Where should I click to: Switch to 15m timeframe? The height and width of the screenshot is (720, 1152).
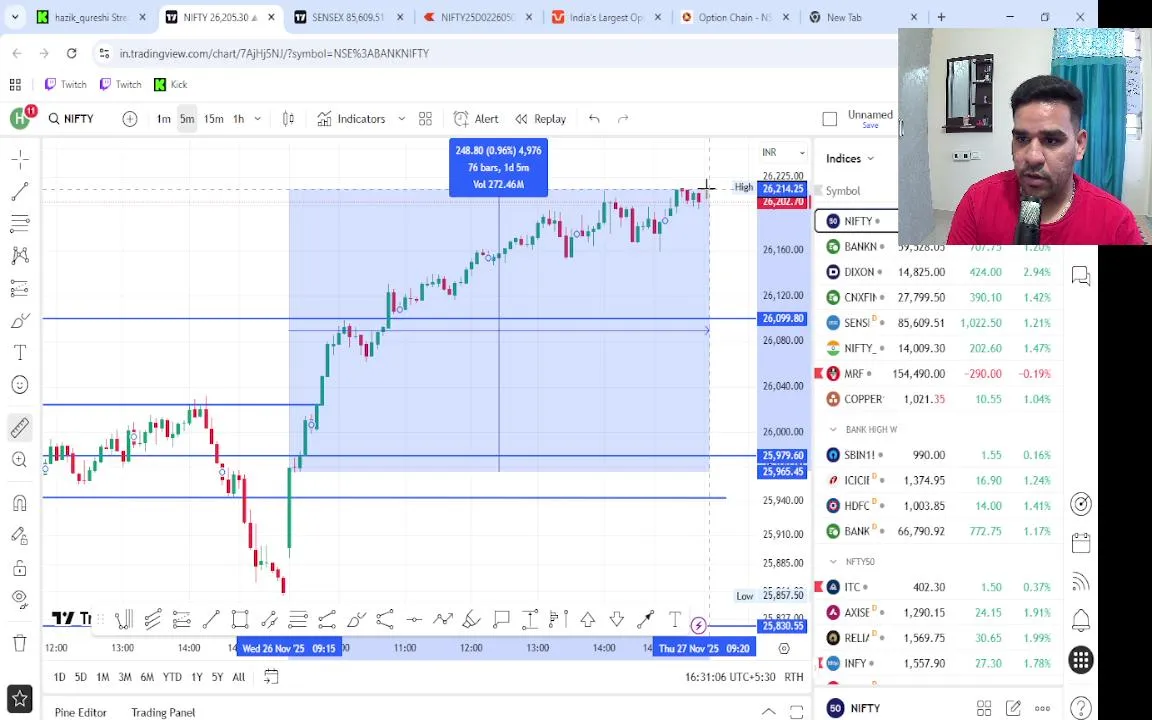[x=214, y=119]
